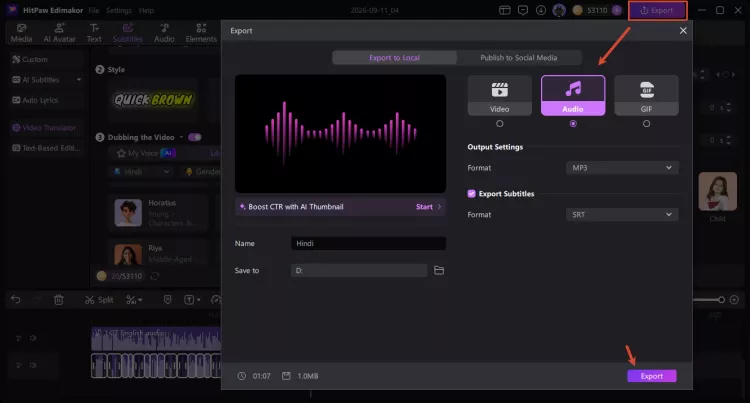Click the Save to path field
Image resolution: width=750 pixels, height=403 pixels.
359,271
